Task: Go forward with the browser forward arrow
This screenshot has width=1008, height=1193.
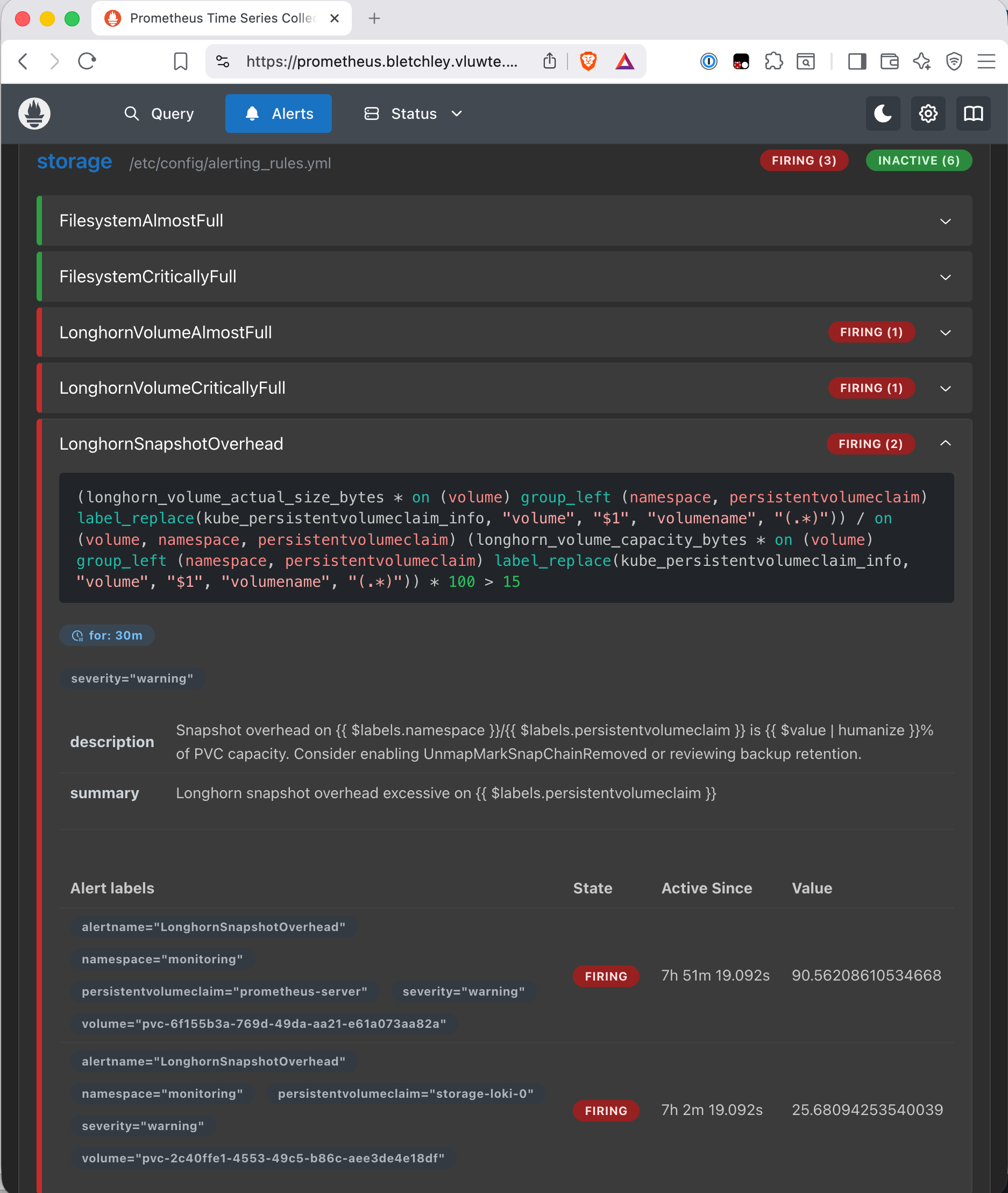Action: (x=54, y=61)
